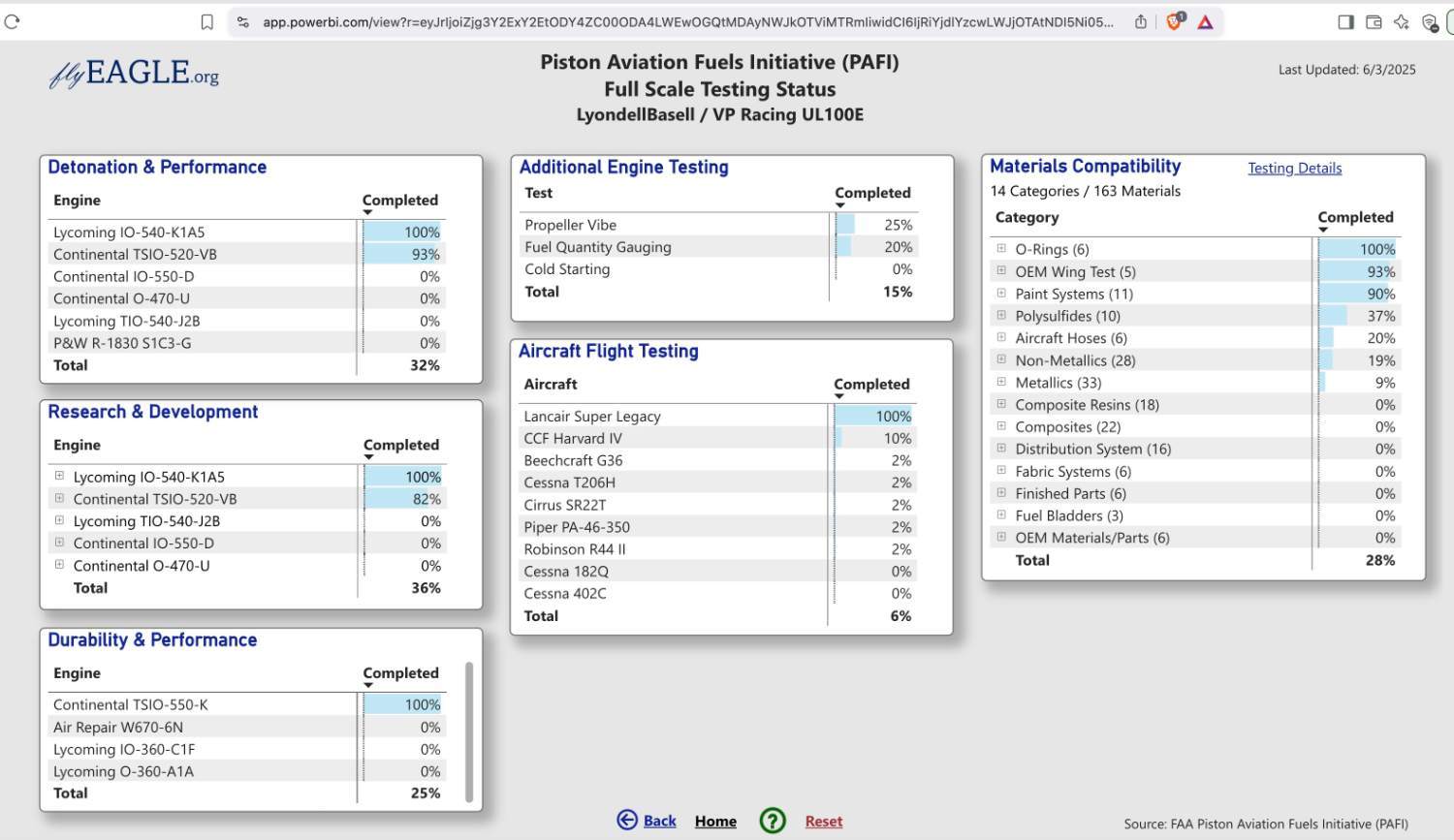
Task: Open the Brave wallet icon
Action: (1374, 21)
